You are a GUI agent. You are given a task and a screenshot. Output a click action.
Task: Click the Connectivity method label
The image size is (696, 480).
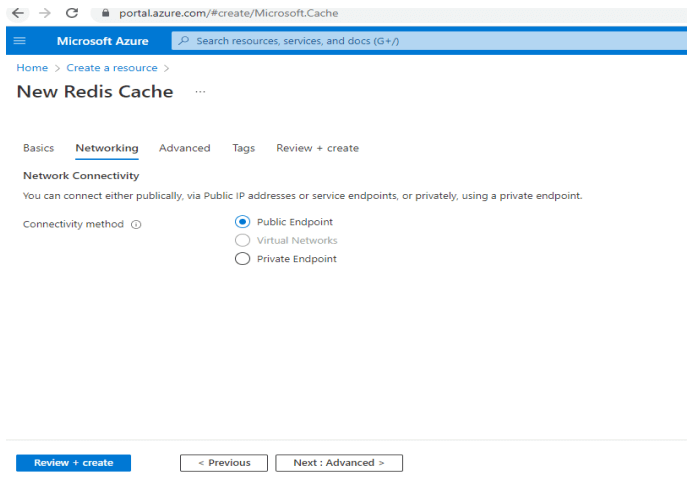pyautogui.click(x=73, y=224)
